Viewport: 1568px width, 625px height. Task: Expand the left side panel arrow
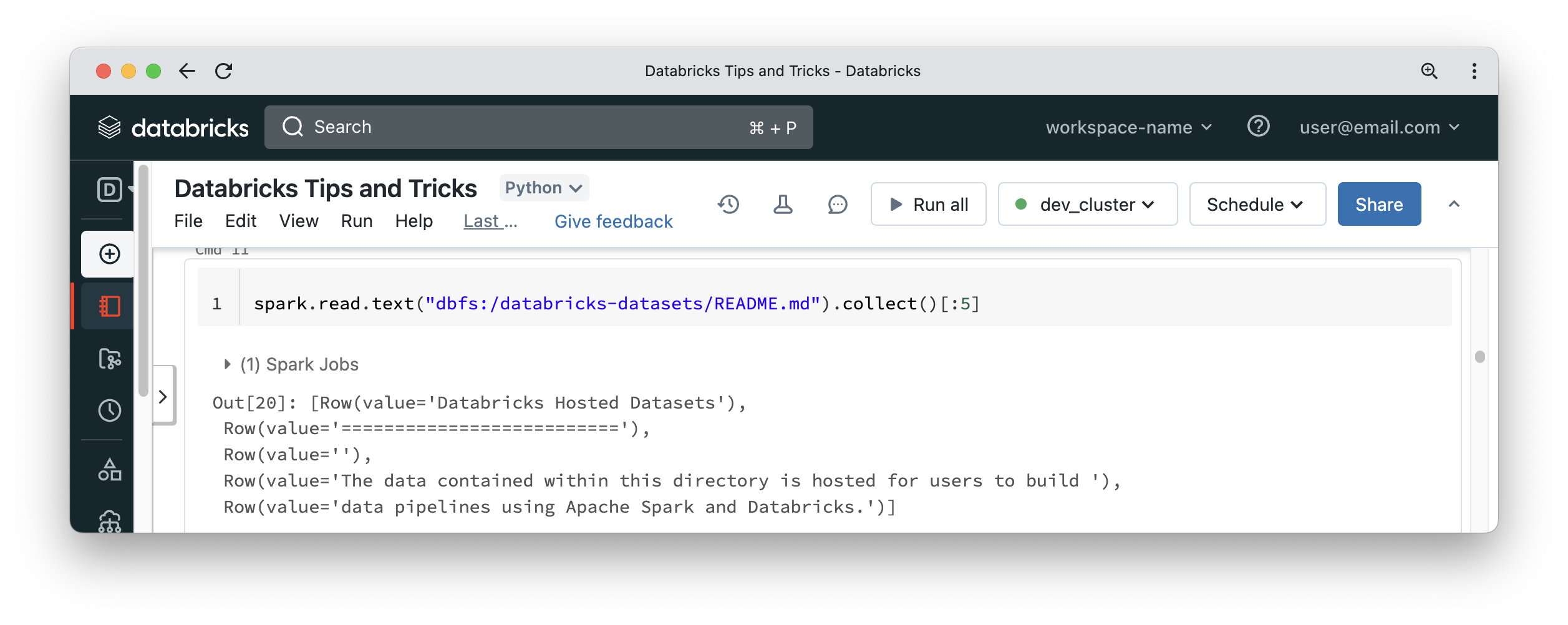(163, 397)
